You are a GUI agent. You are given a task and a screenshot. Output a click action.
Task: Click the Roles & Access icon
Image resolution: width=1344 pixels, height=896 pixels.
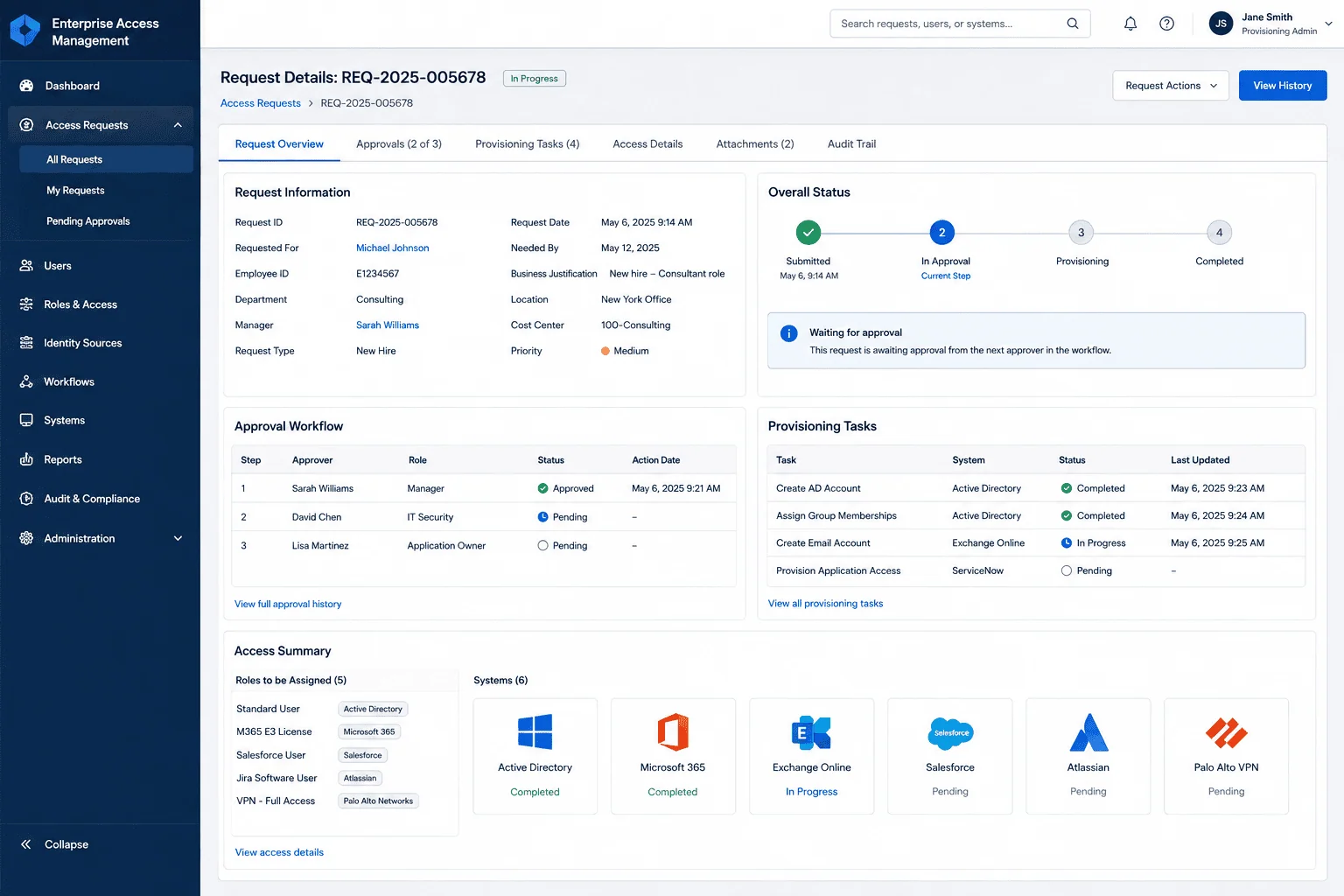click(26, 304)
